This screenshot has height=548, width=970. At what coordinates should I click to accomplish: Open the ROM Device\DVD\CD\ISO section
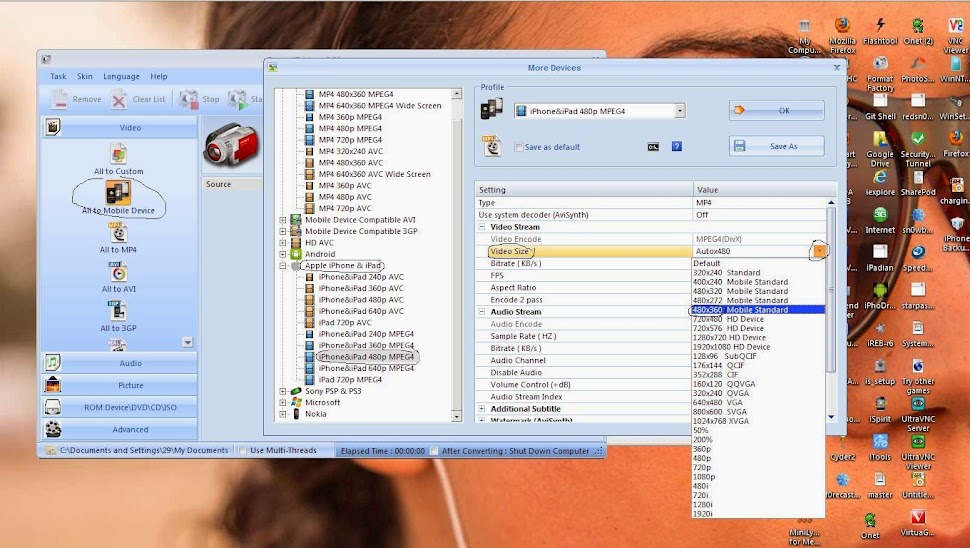click(120, 408)
